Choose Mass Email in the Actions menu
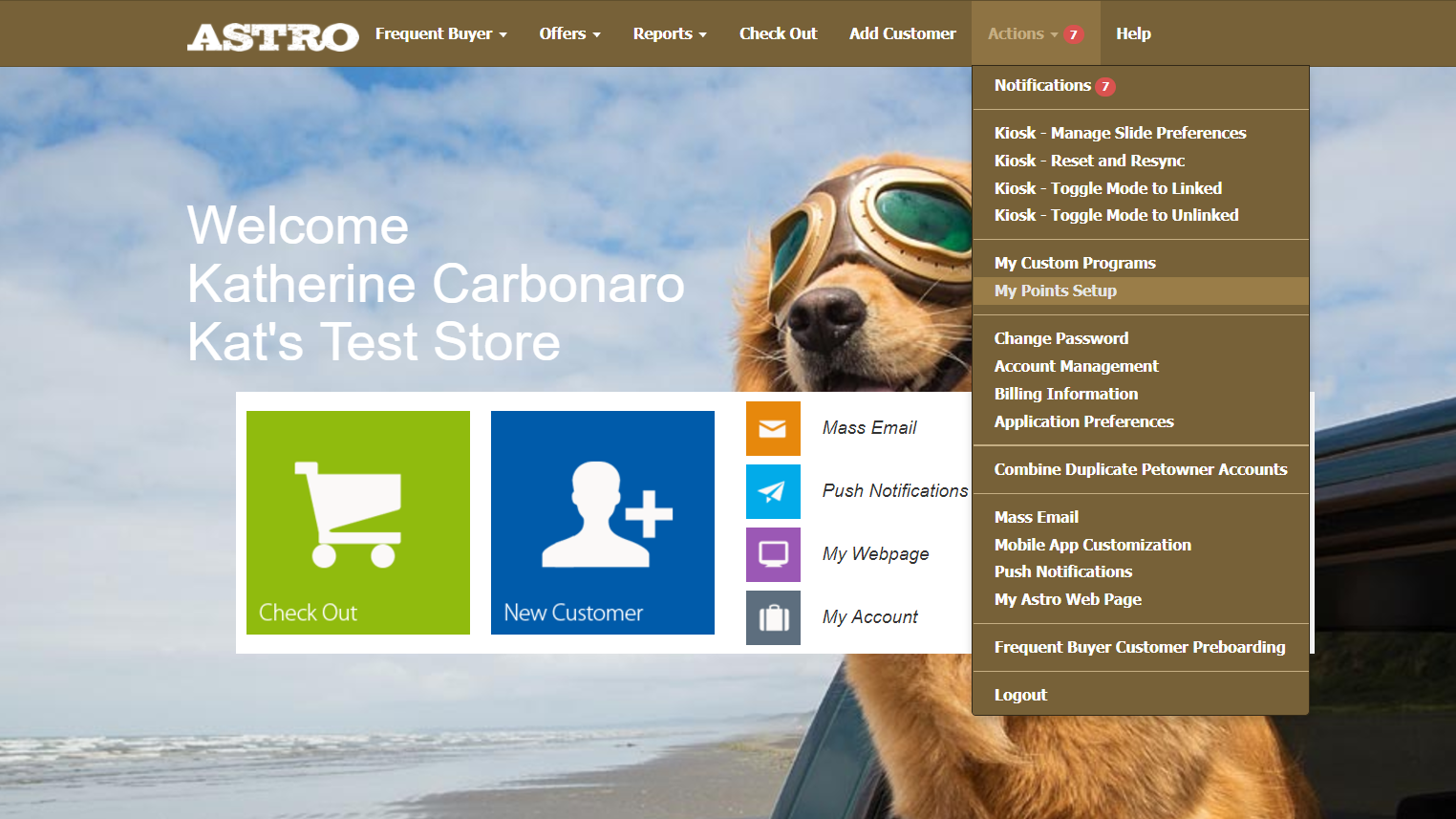This screenshot has height=819, width=1456. click(1141, 517)
